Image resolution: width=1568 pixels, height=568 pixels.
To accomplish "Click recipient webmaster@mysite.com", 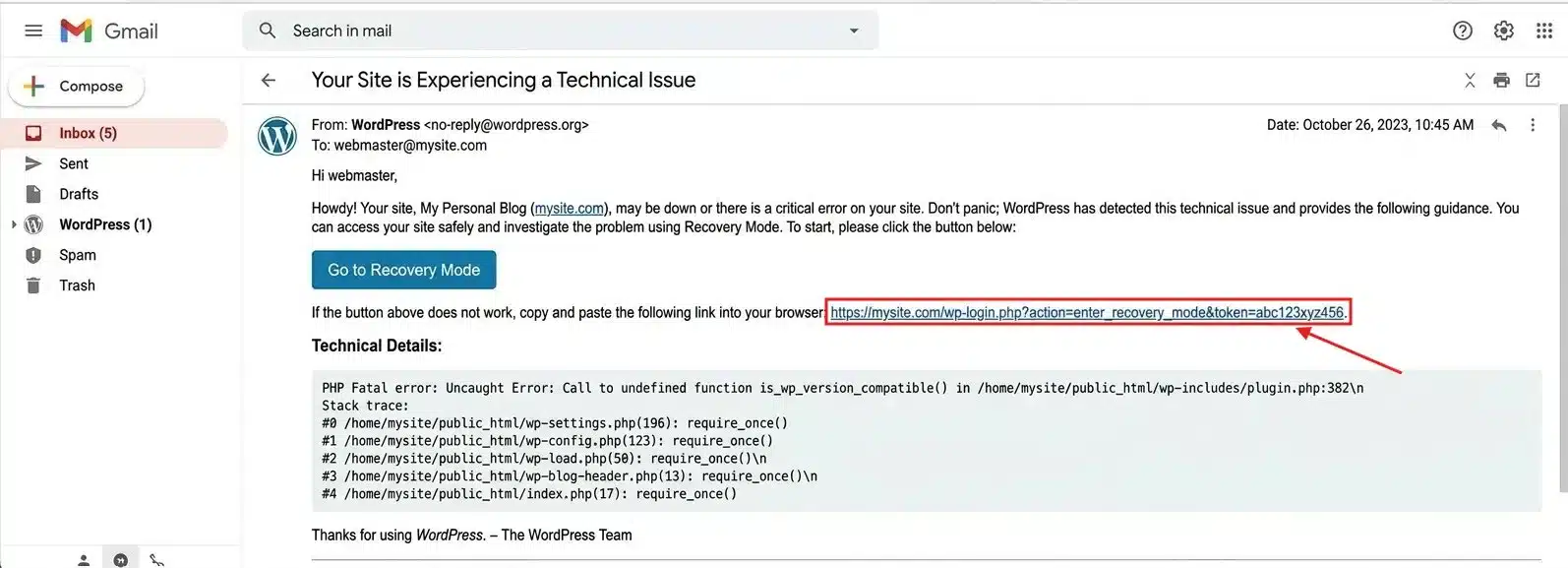I will pyautogui.click(x=410, y=146).
